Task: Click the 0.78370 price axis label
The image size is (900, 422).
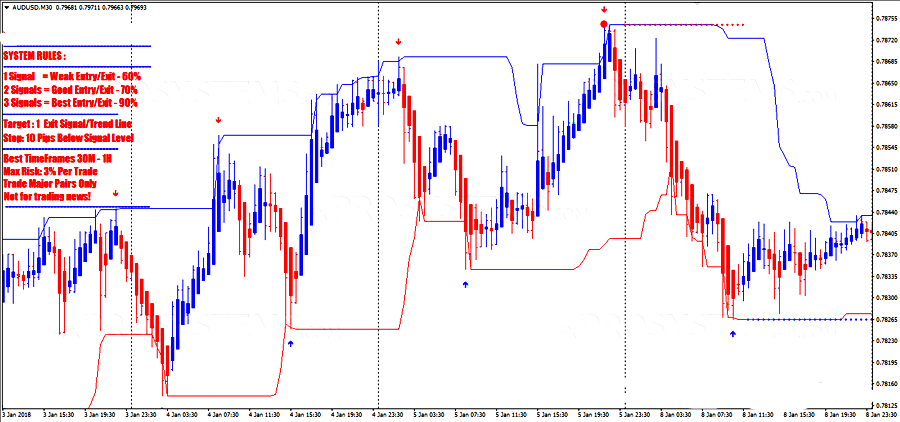Action: coord(887,255)
